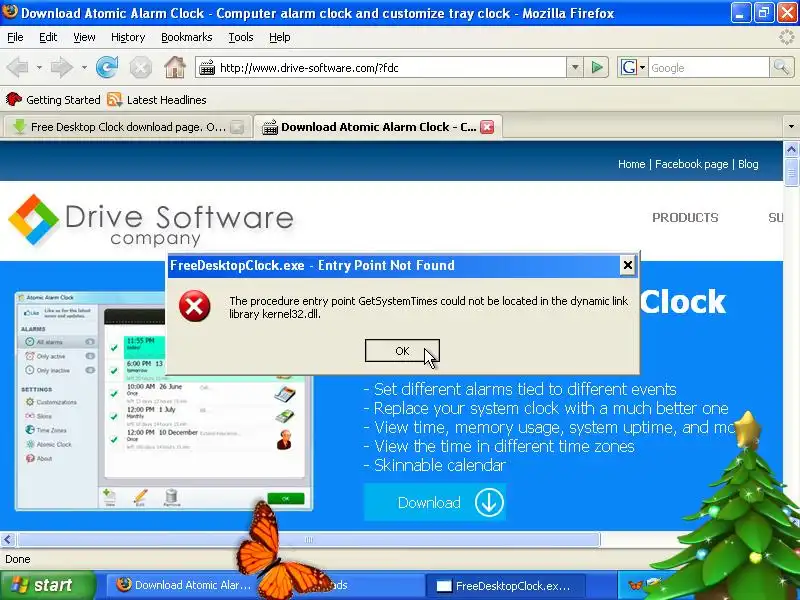Screen dimensions: 800x600
Task: Close the Download Atomic Alarm Clock tab
Action: (x=487, y=127)
